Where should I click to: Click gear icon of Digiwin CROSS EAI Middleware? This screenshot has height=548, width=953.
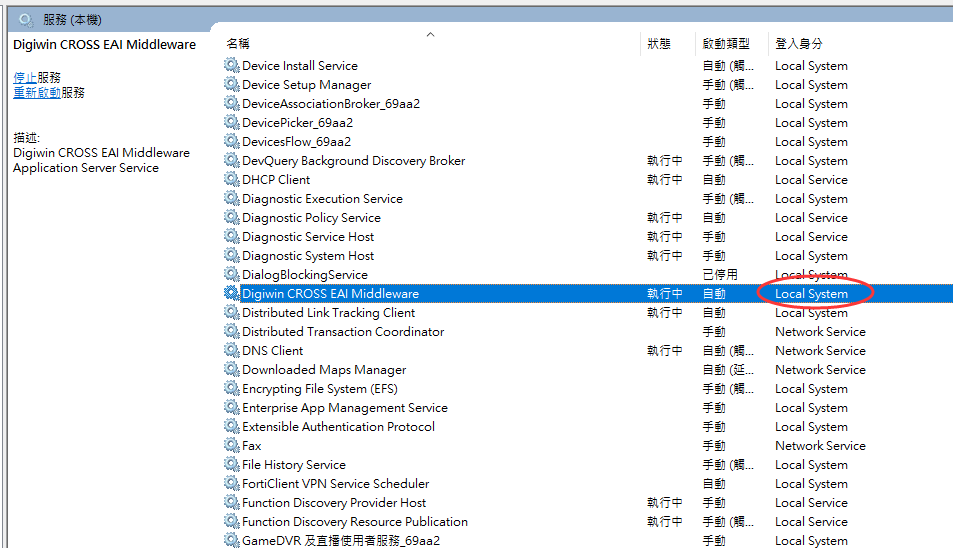coord(232,294)
